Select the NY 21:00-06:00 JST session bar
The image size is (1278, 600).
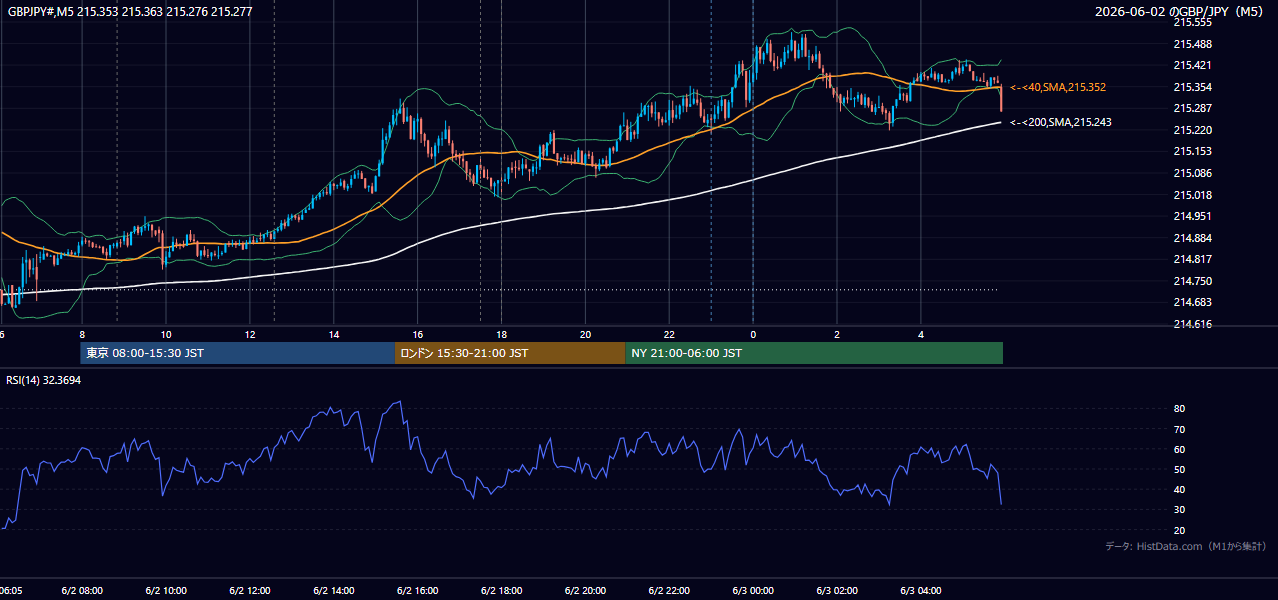coord(814,353)
